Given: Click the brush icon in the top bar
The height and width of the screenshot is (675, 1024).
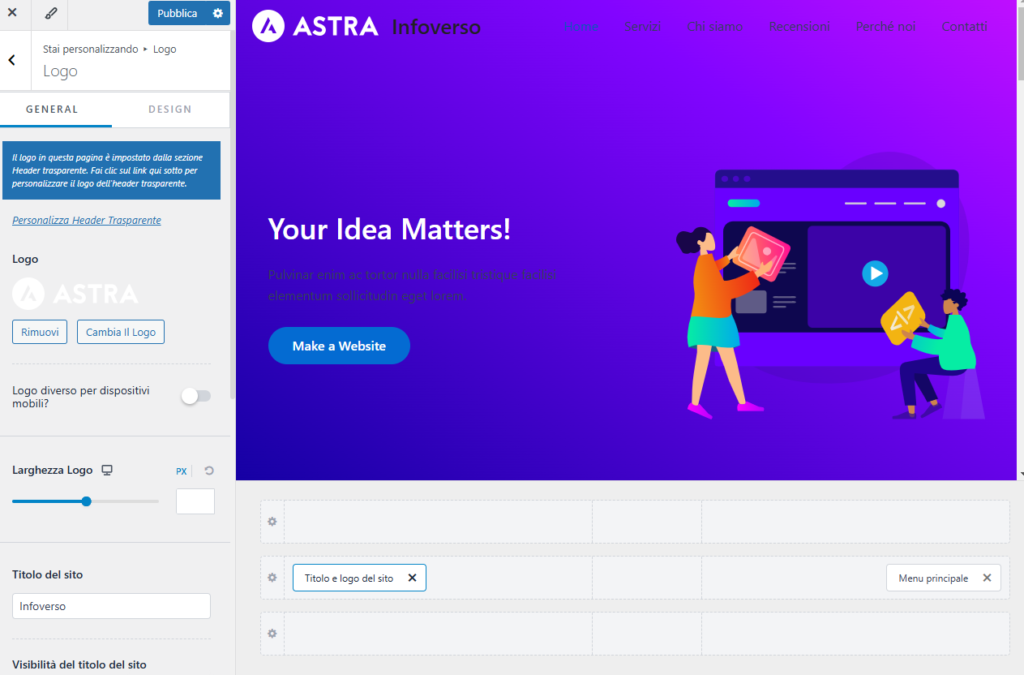Looking at the screenshot, I should pyautogui.click(x=51, y=13).
